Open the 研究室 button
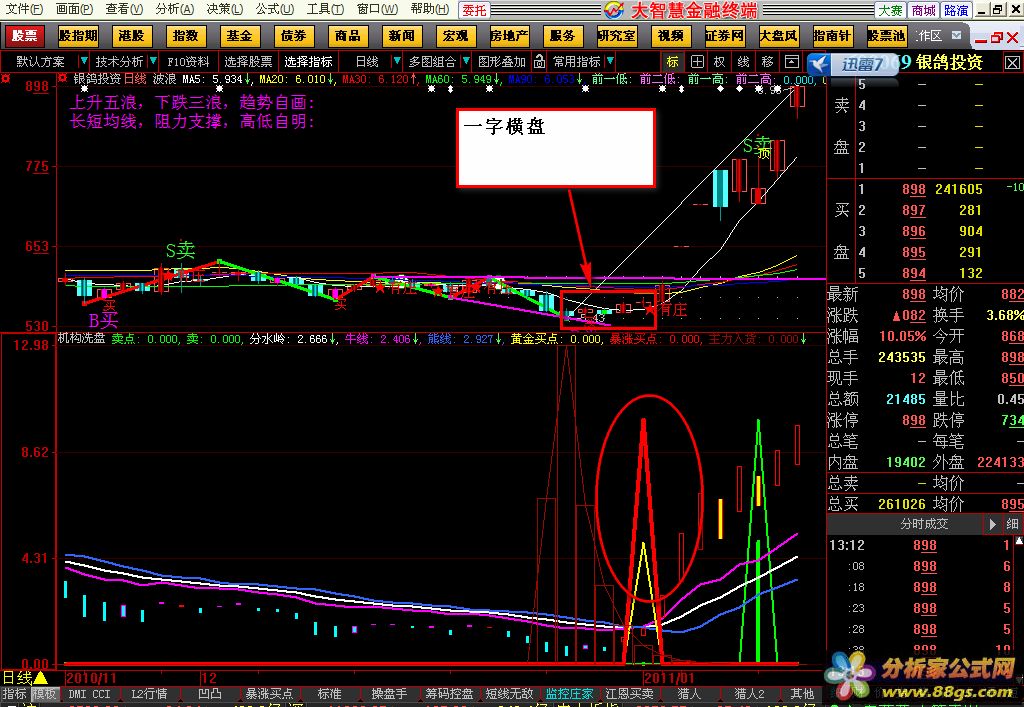This screenshot has width=1024, height=707. point(616,35)
